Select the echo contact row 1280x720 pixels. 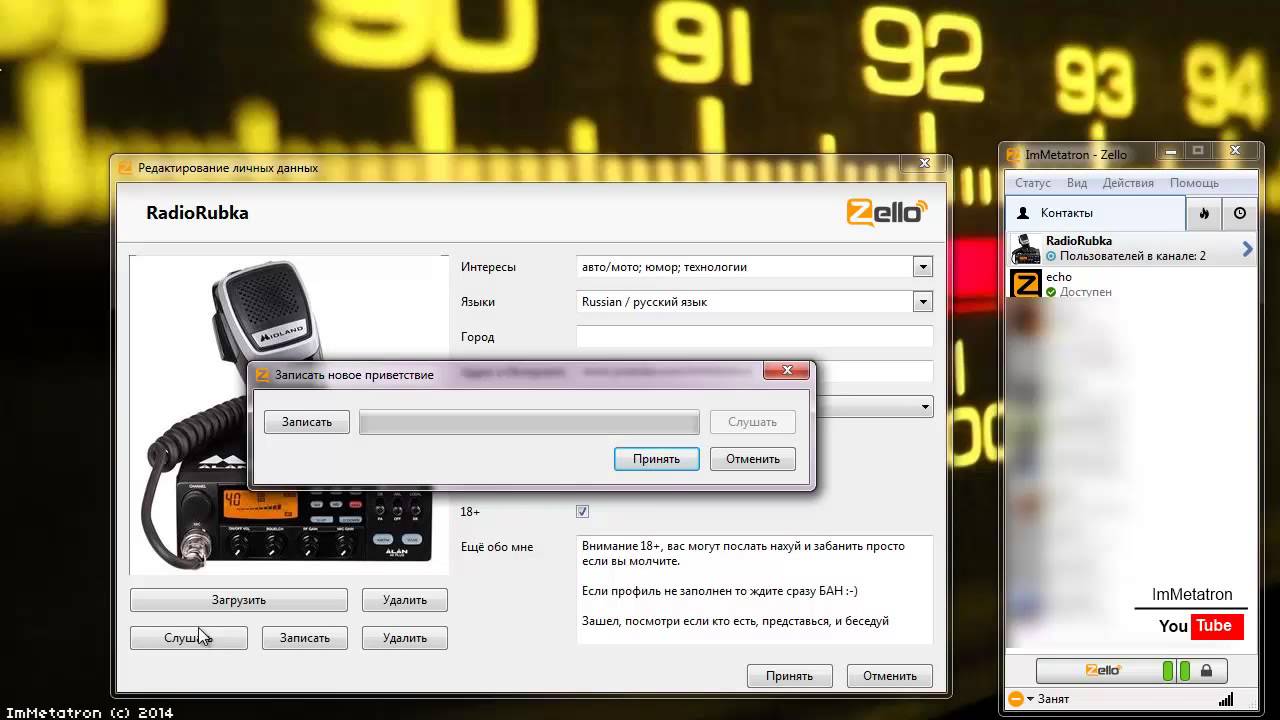pos(1132,284)
